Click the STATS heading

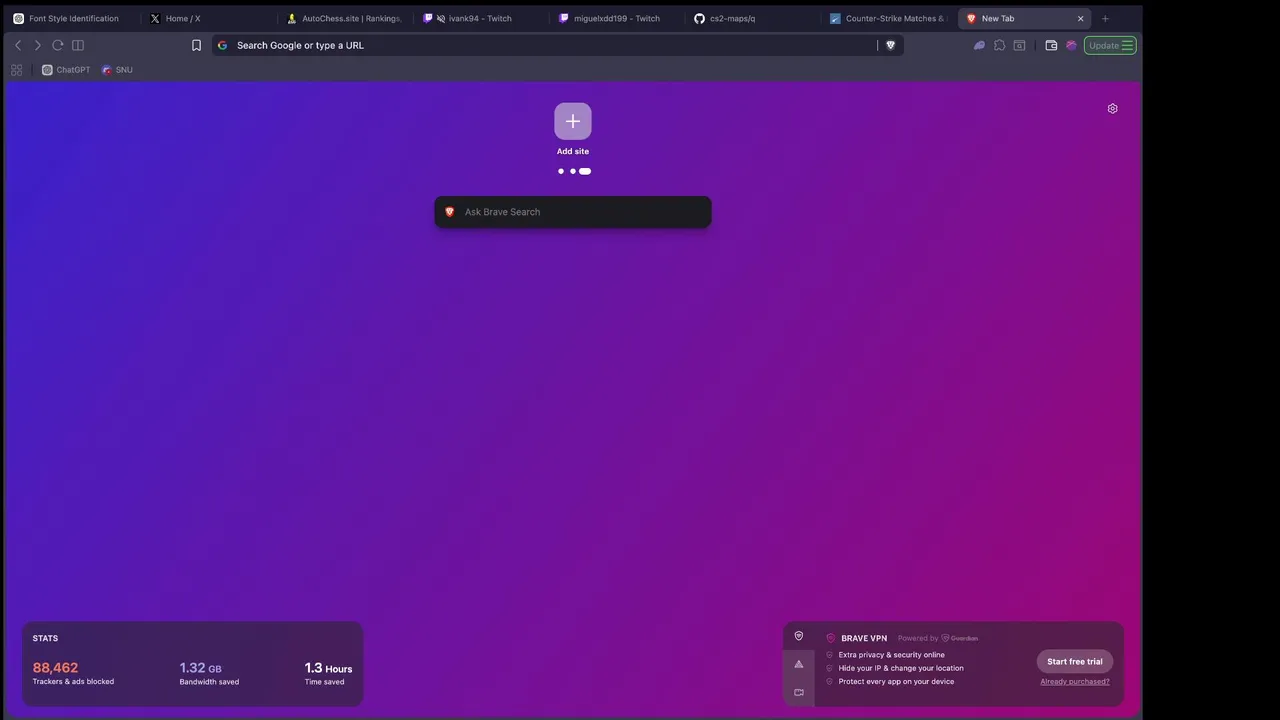45,638
